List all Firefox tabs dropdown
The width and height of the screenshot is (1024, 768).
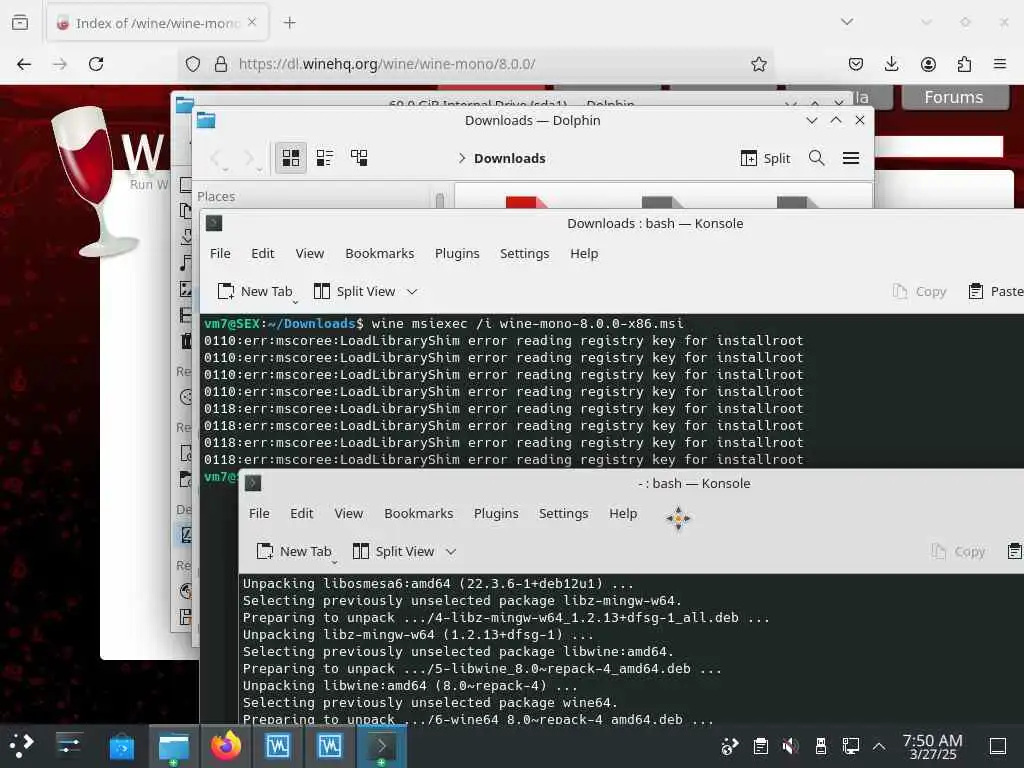pos(847,22)
